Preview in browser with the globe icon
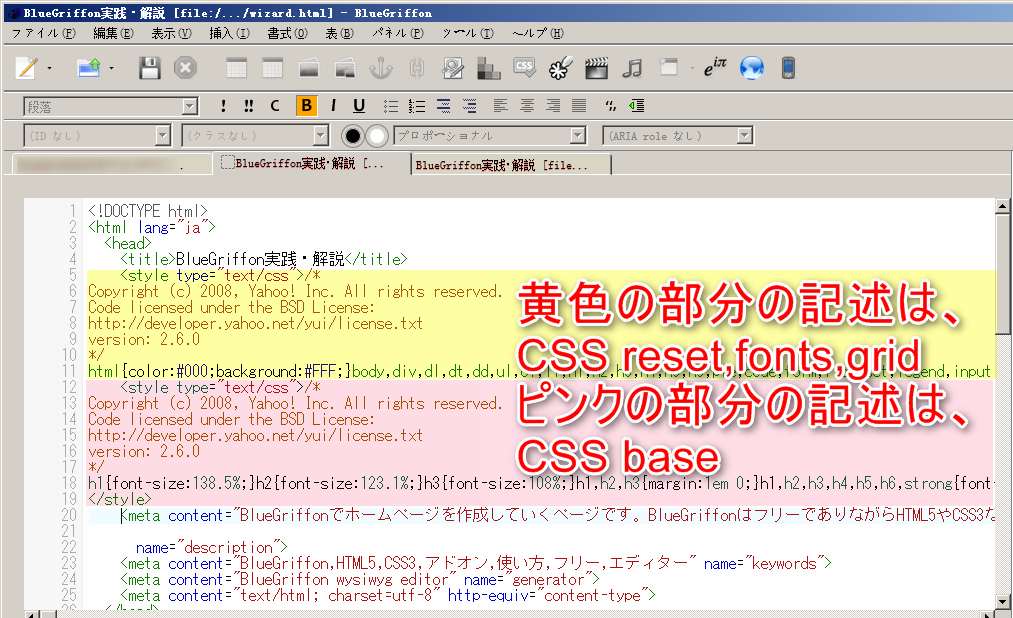The height and width of the screenshot is (618, 1013). 752,68
